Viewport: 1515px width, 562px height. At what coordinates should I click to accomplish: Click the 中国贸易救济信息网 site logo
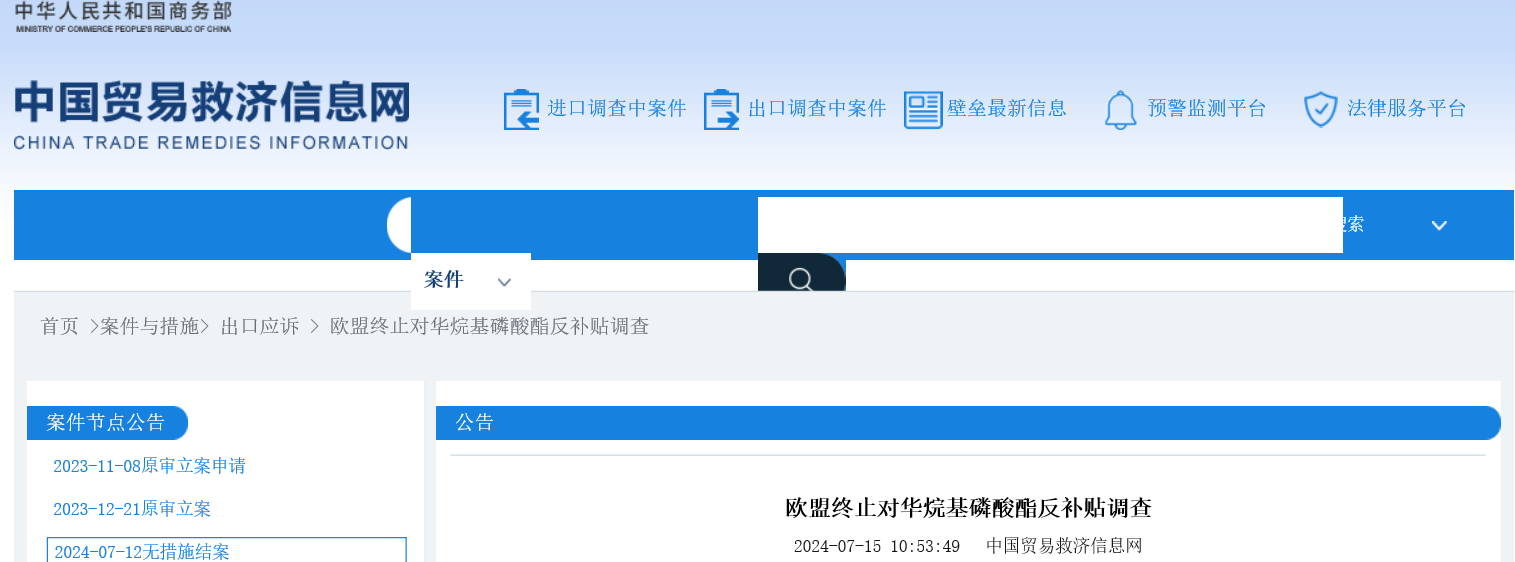(211, 115)
